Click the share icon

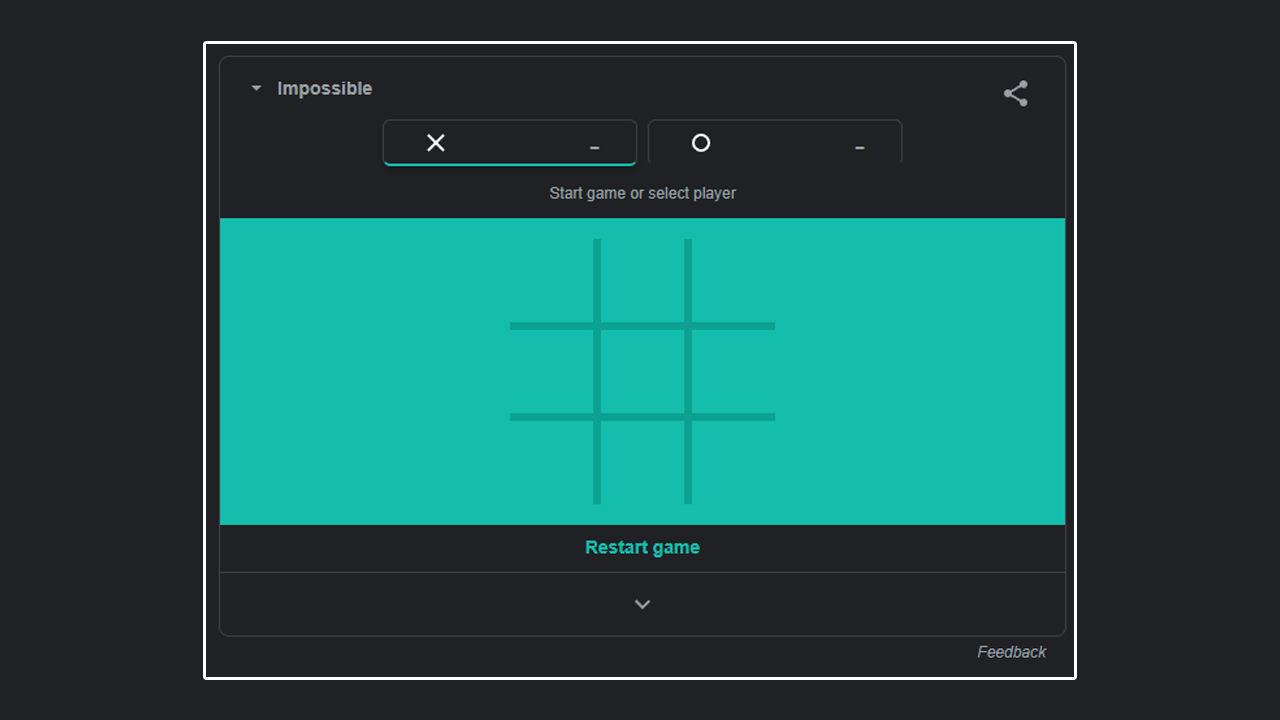click(x=1015, y=92)
